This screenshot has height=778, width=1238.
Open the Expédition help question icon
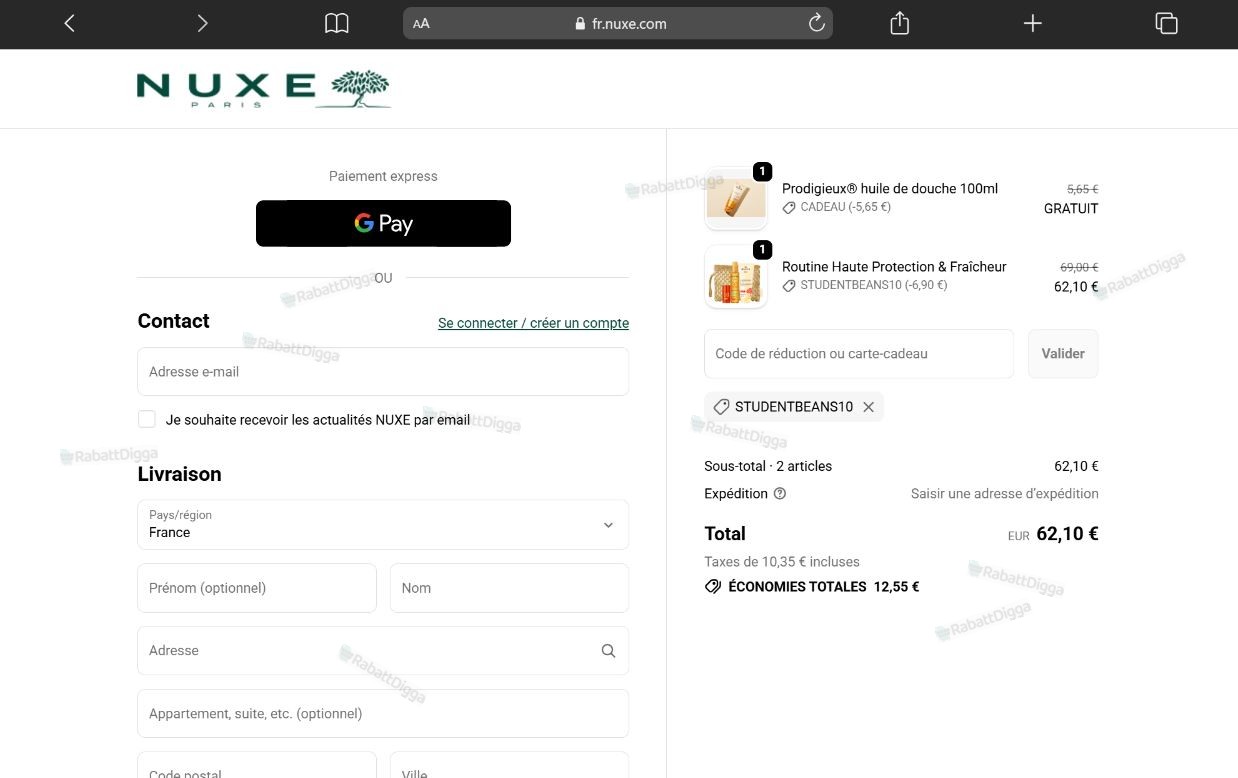tap(780, 493)
